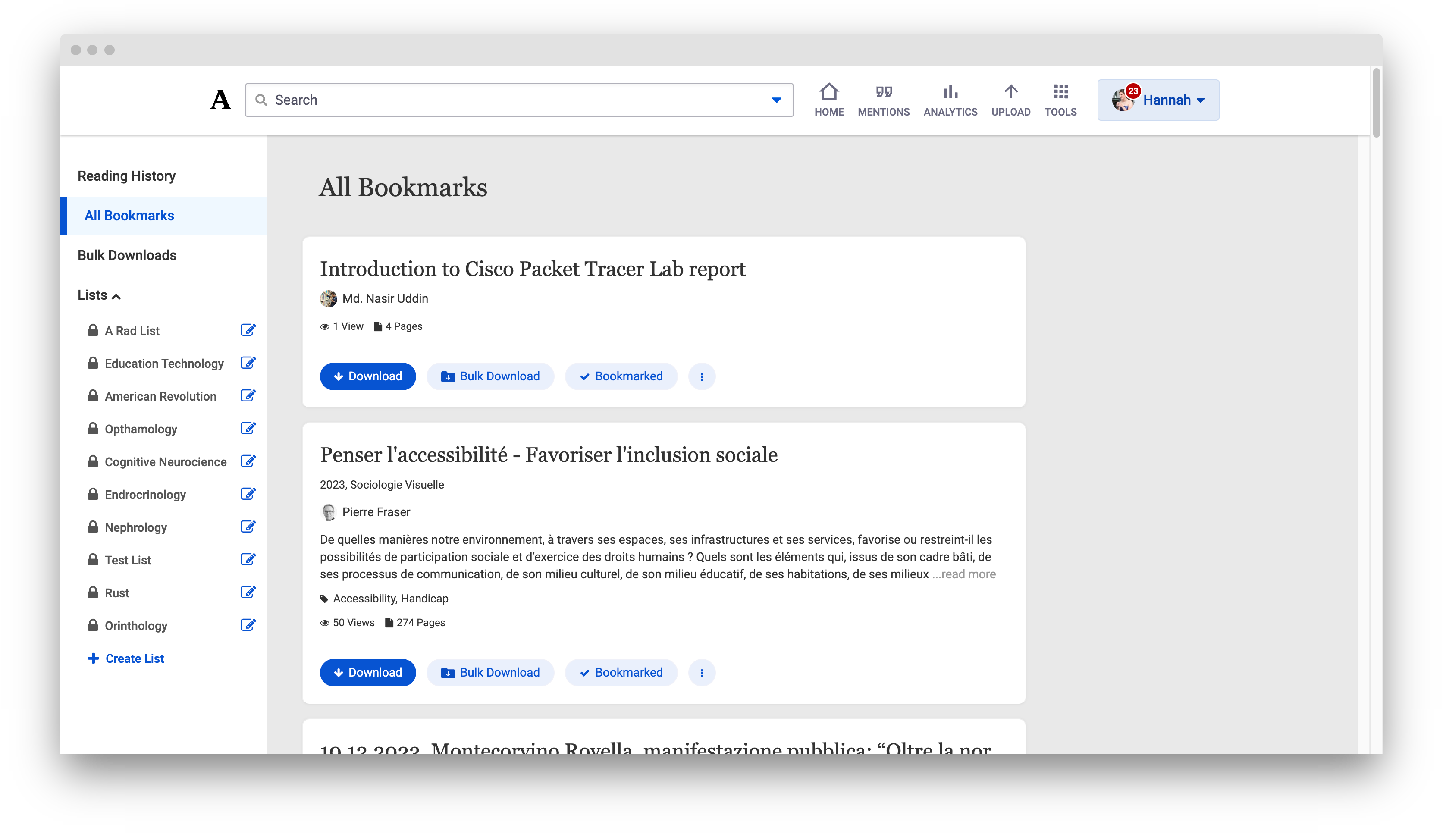The image size is (1443, 840).
Task: Select All Bookmarks in sidebar
Action: 163,216
